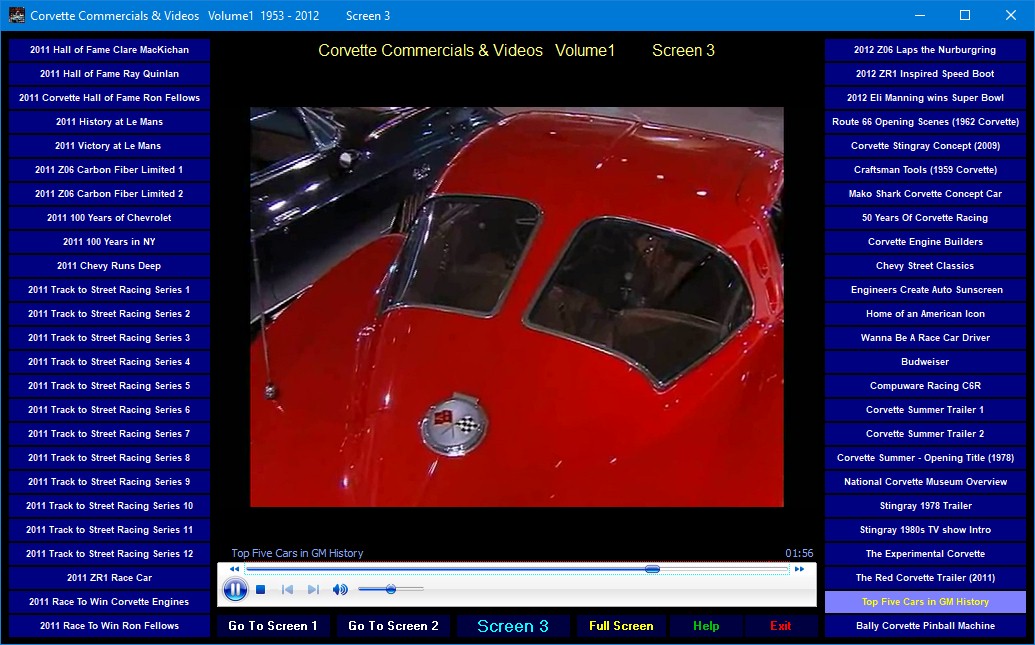Image resolution: width=1035 pixels, height=645 pixels.
Task: Play 2011 Race To Win Ron Fellows
Action: tap(110, 626)
